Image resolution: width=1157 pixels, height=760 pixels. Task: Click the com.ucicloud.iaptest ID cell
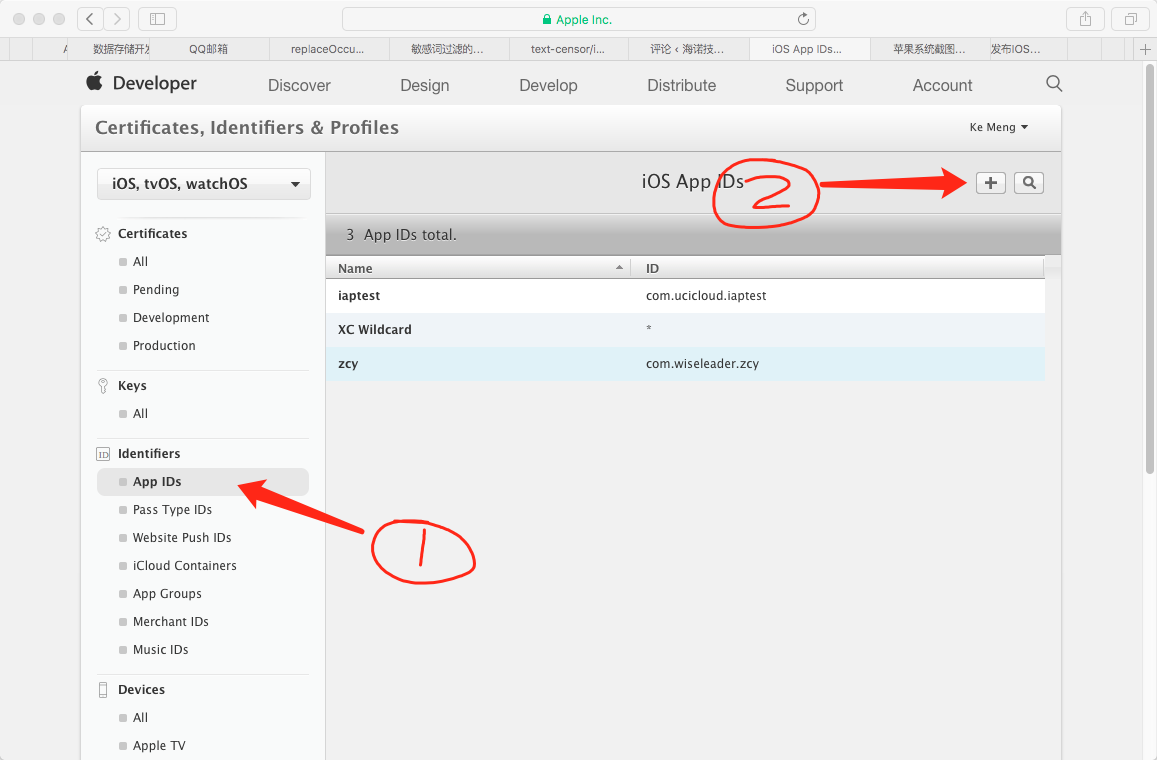706,296
